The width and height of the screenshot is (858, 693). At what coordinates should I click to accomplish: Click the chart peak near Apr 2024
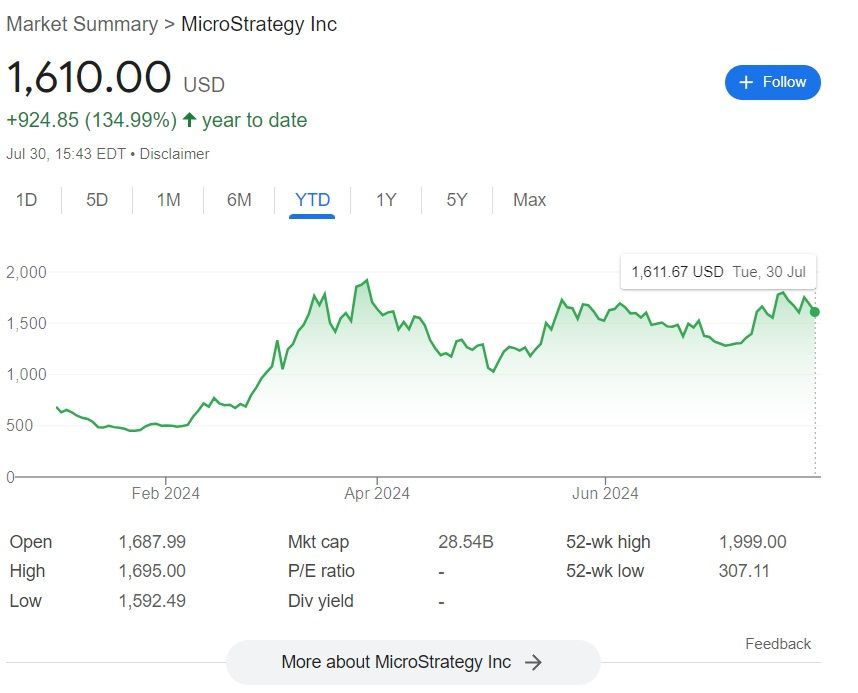pyautogui.click(x=366, y=281)
